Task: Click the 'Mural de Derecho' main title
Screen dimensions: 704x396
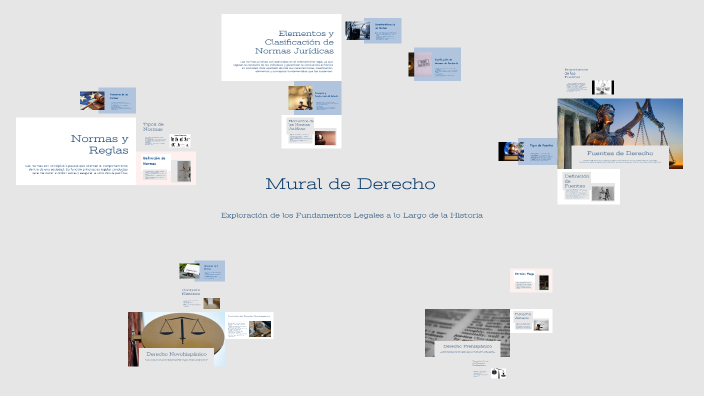Action: (x=350, y=184)
